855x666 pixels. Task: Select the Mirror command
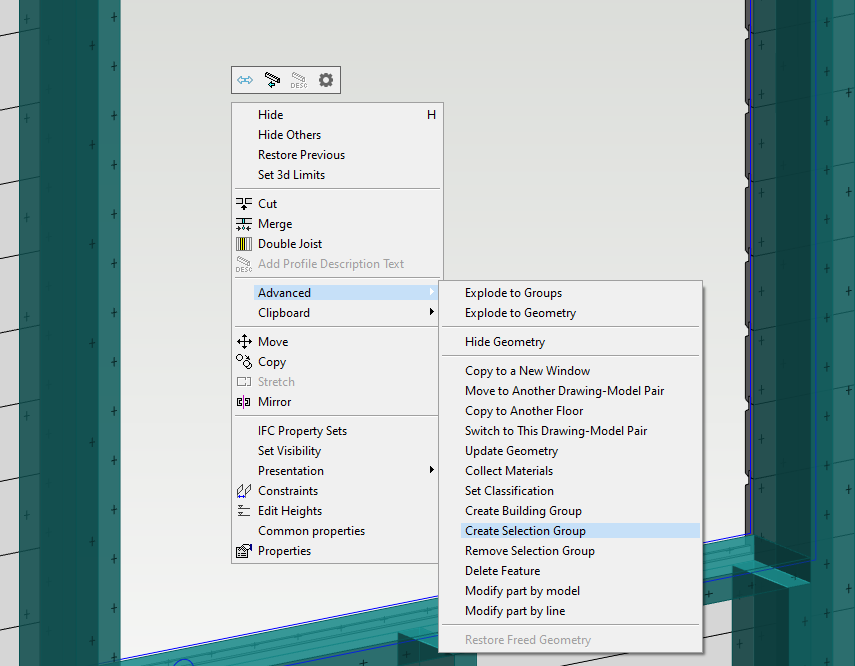coord(274,402)
